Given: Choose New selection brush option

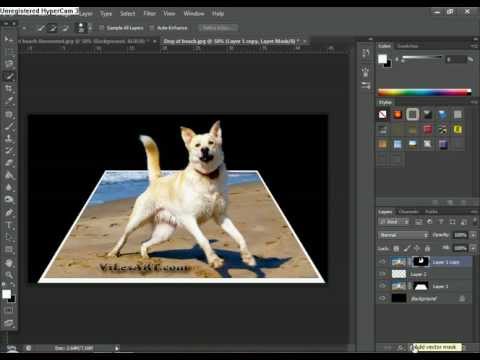Looking at the screenshot, I should [x=40, y=28].
